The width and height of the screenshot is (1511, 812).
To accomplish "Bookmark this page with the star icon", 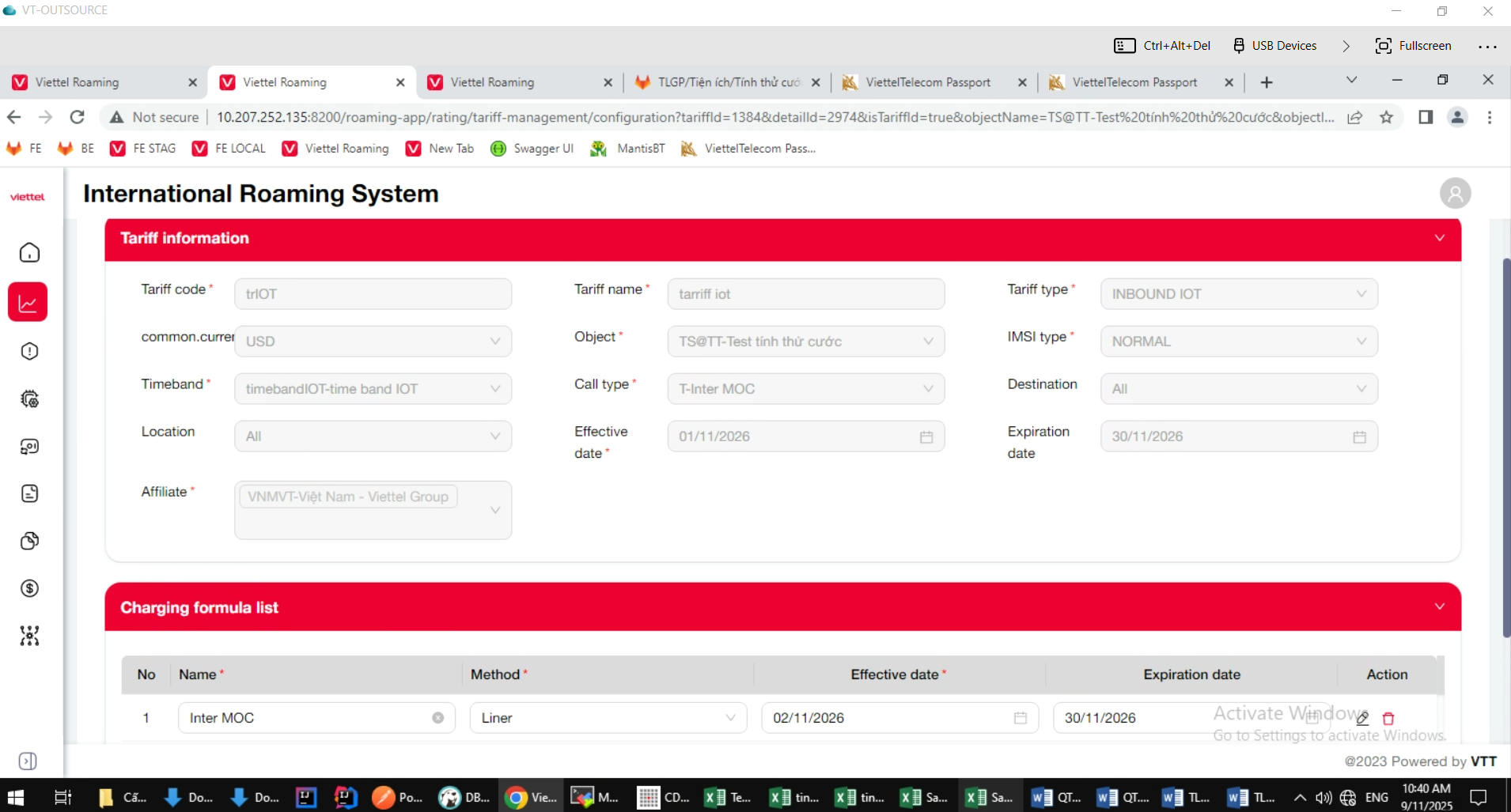I will click(1386, 117).
